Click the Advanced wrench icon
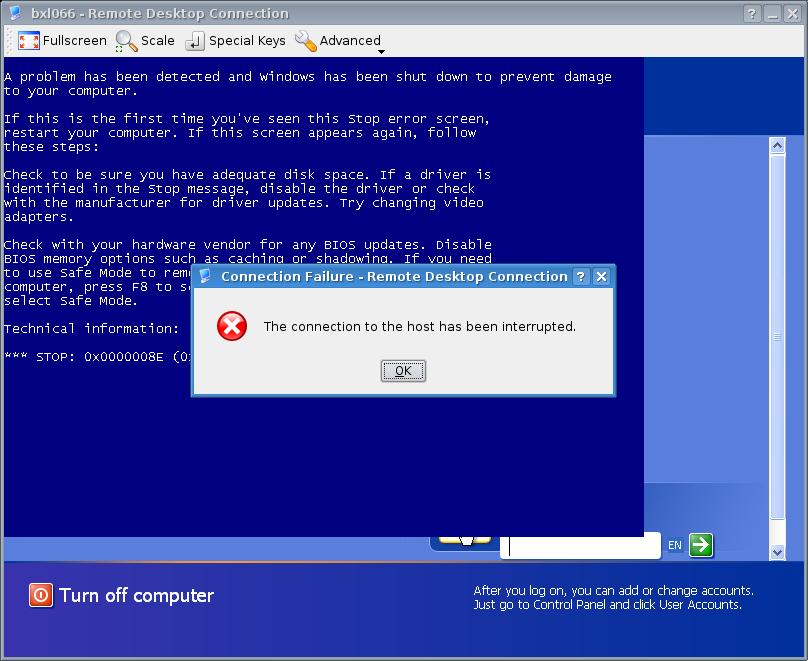This screenshot has width=808, height=661. click(x=306, y=41)
